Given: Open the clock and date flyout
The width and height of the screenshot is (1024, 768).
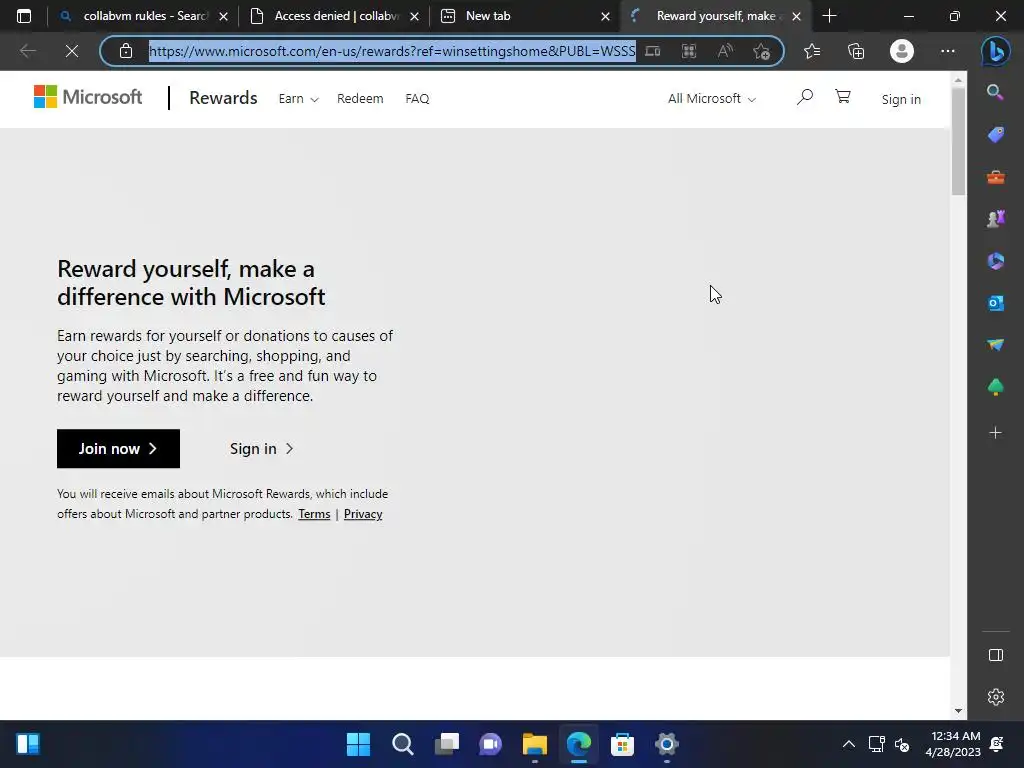Looking at the screenshot, I should pos(953,744).
